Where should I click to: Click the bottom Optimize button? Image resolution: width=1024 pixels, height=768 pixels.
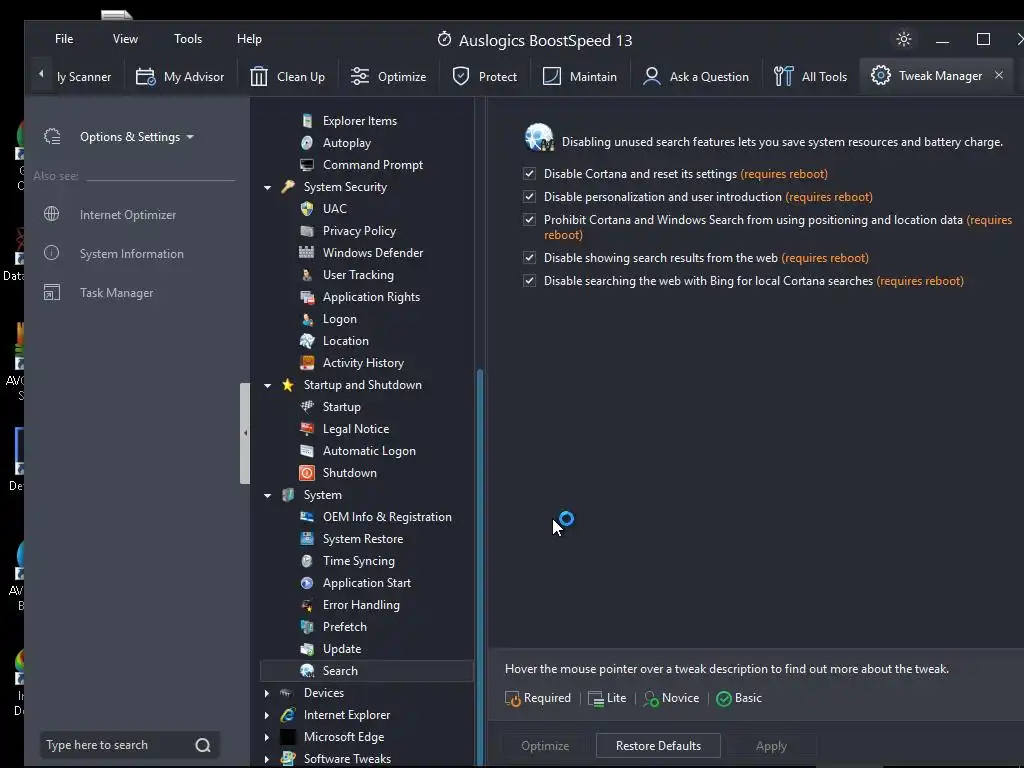(545, 746)
